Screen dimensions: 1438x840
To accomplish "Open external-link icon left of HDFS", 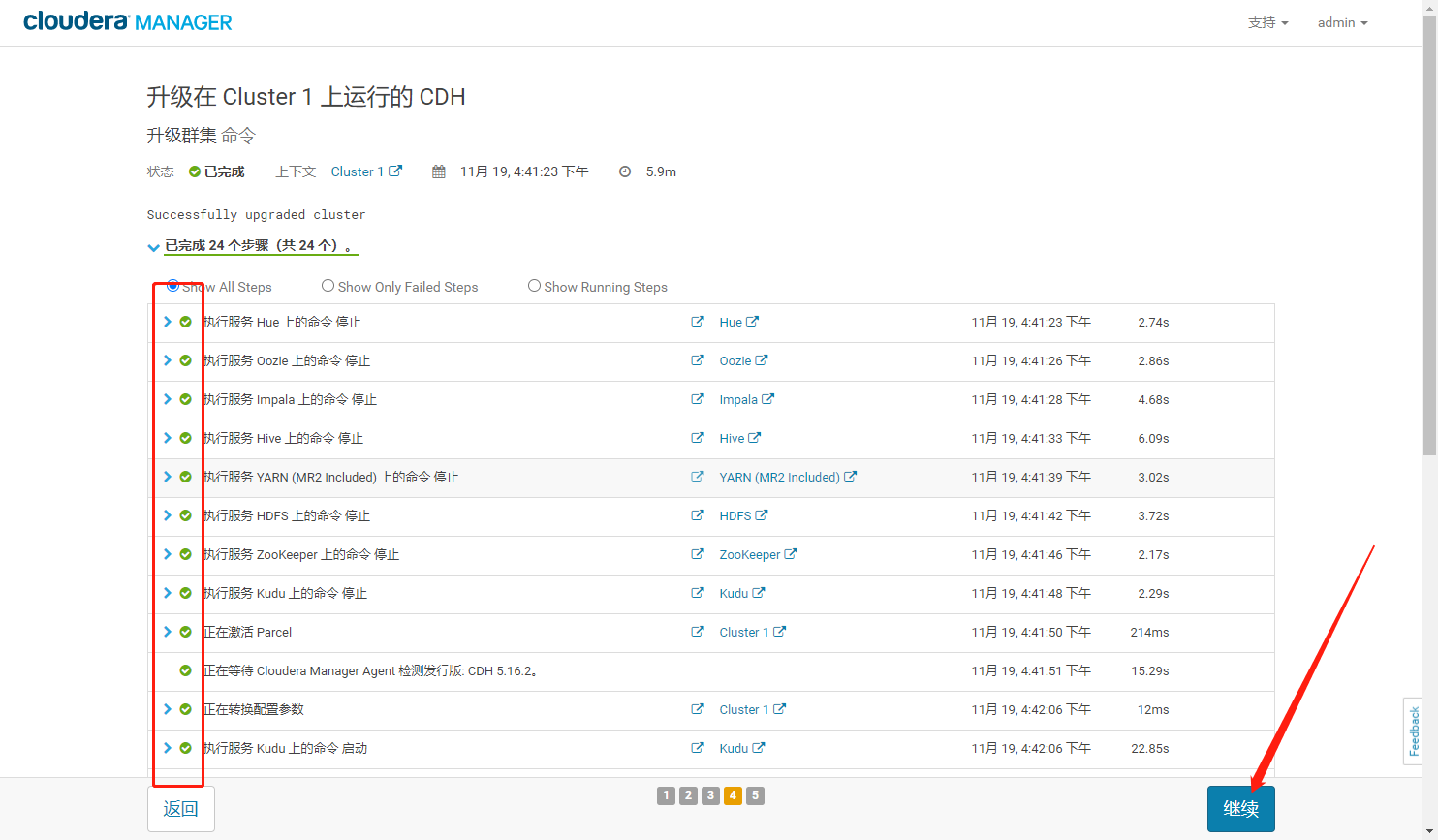I will tap(698, 515).
